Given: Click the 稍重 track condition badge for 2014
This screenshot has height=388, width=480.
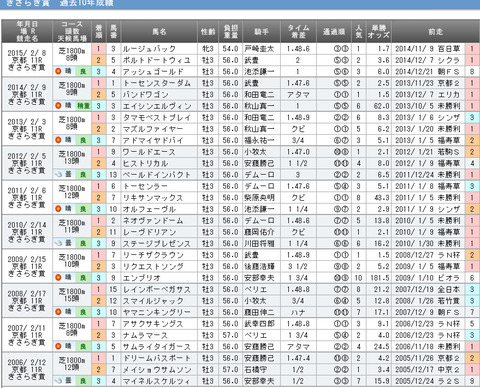Looking at the screenshot, I should (x=83, y=106).
